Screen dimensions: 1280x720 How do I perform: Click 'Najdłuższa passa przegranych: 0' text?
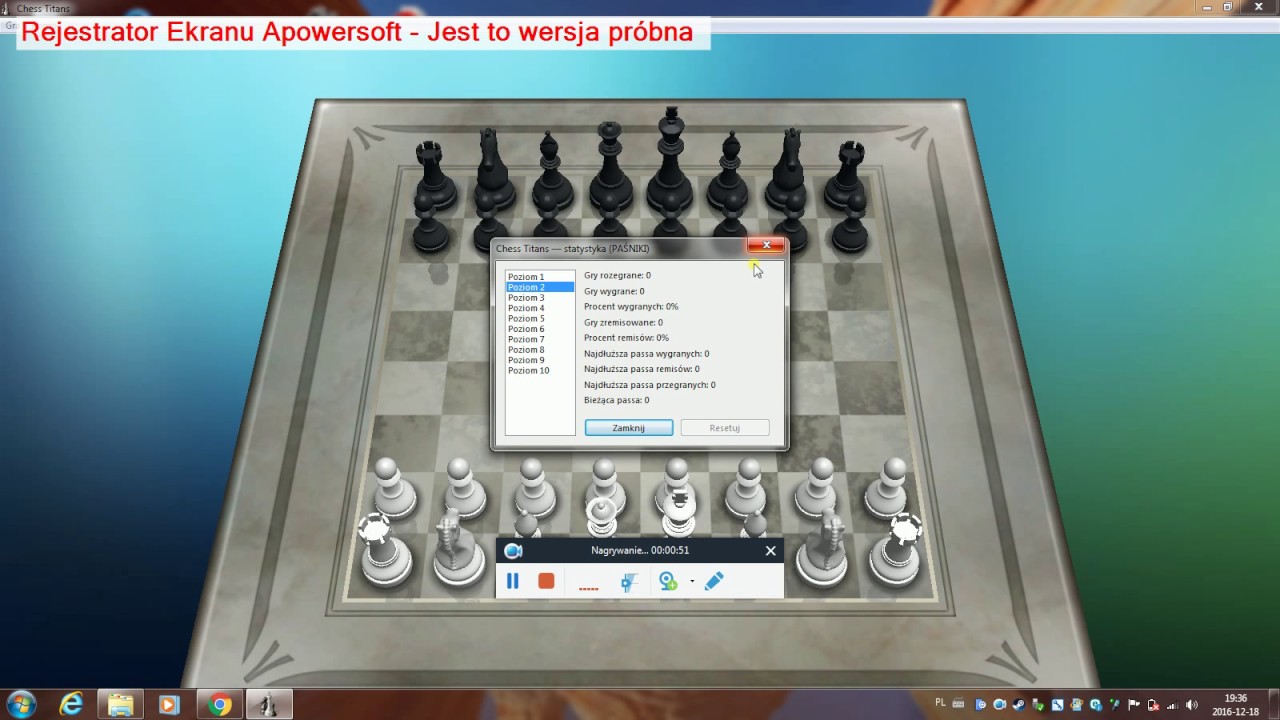(650, 385)
